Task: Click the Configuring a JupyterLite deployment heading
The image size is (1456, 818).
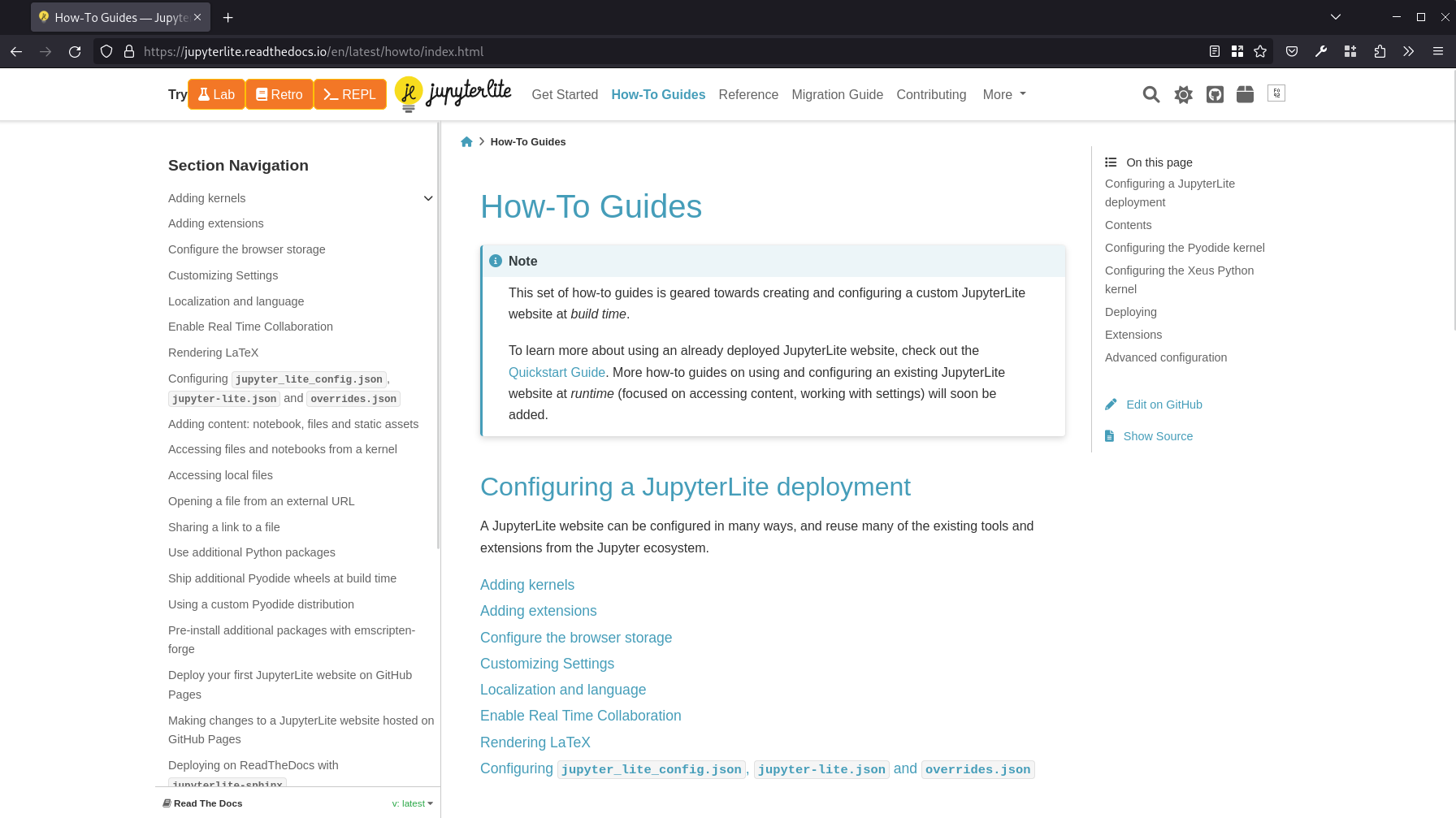Action: click(x=695, y=487)
